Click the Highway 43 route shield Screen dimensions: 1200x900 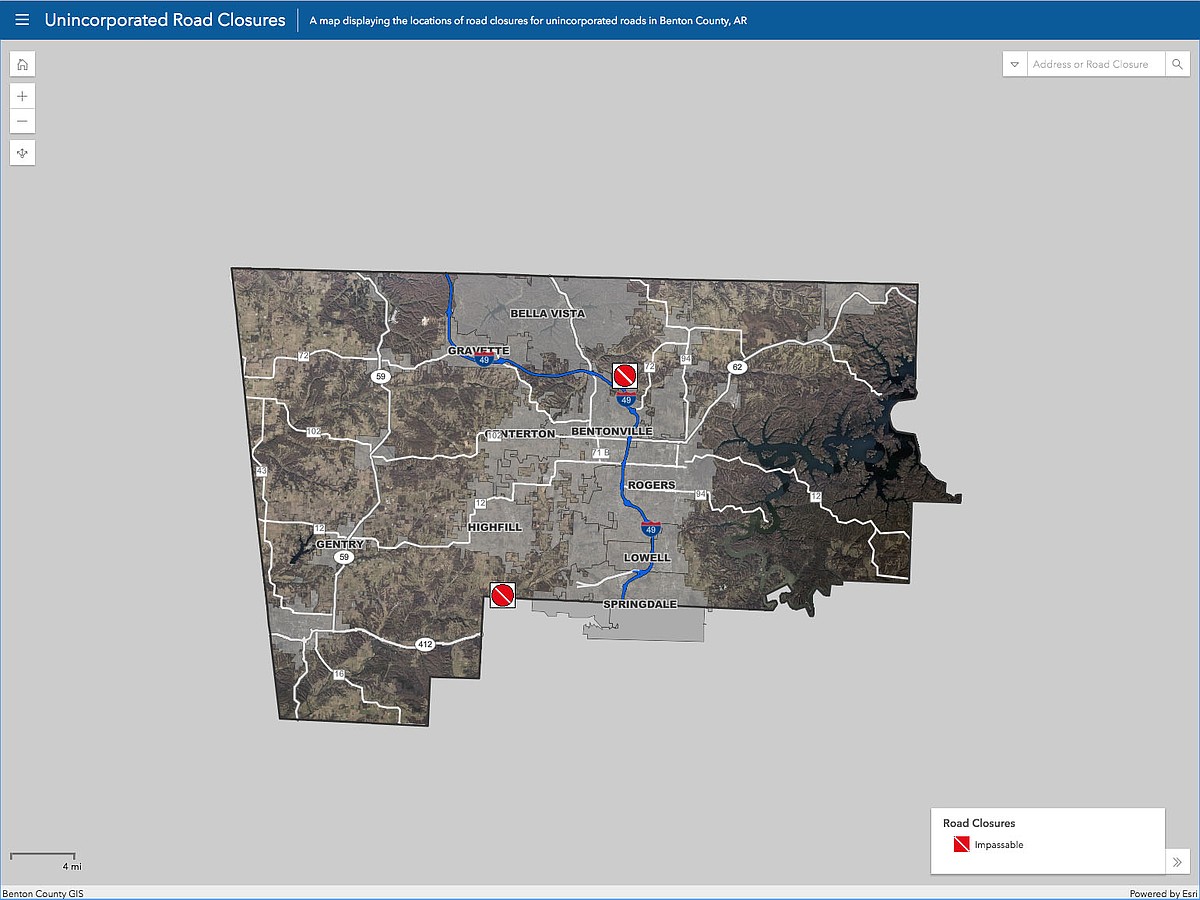[x=262, y=470]
